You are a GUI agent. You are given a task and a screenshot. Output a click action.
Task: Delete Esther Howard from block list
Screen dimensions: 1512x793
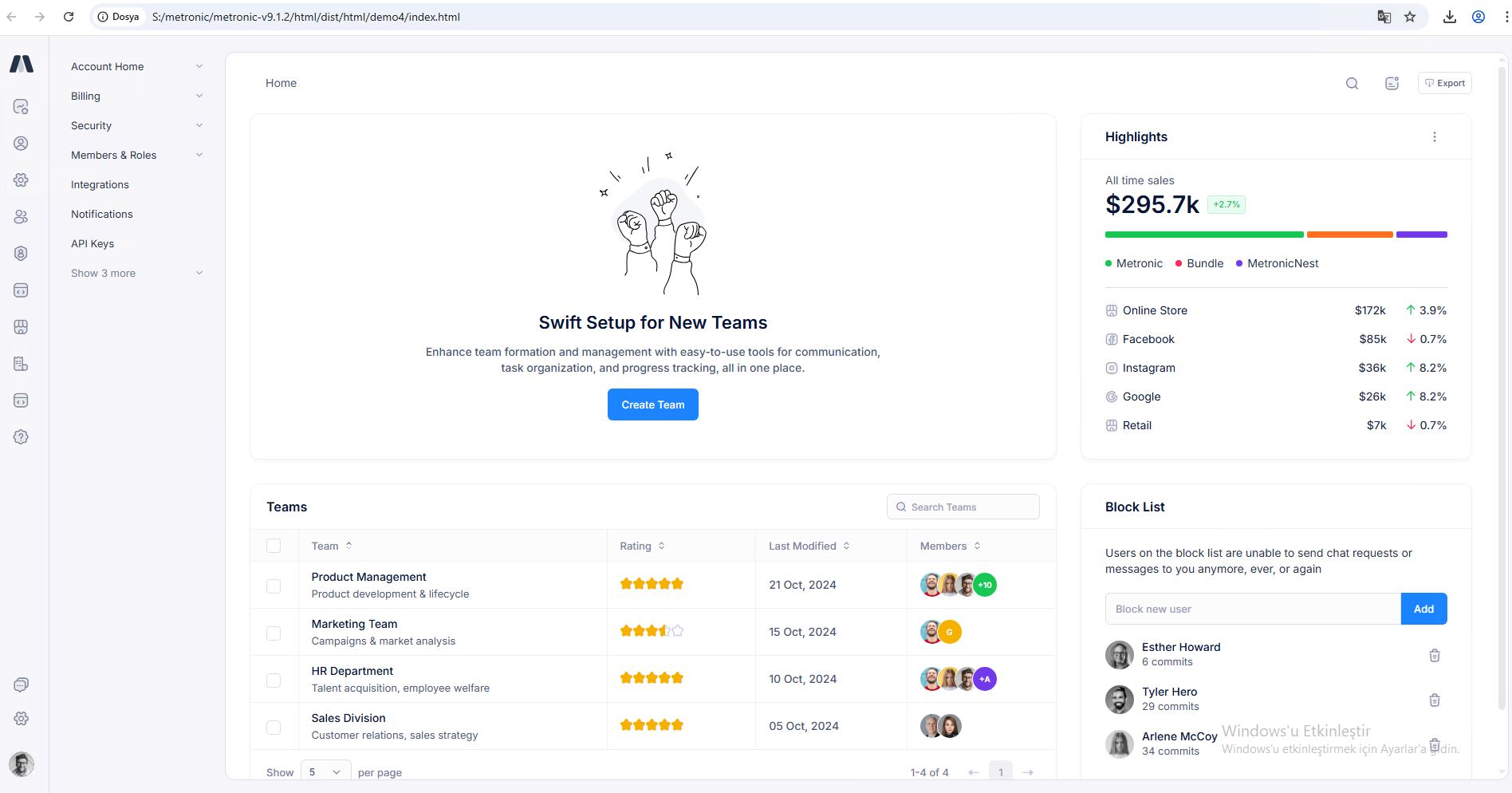[1434, 655]
